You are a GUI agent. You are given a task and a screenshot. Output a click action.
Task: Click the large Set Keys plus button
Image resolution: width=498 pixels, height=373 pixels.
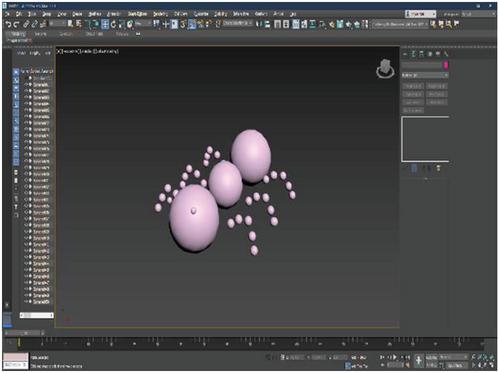(418, 361)
